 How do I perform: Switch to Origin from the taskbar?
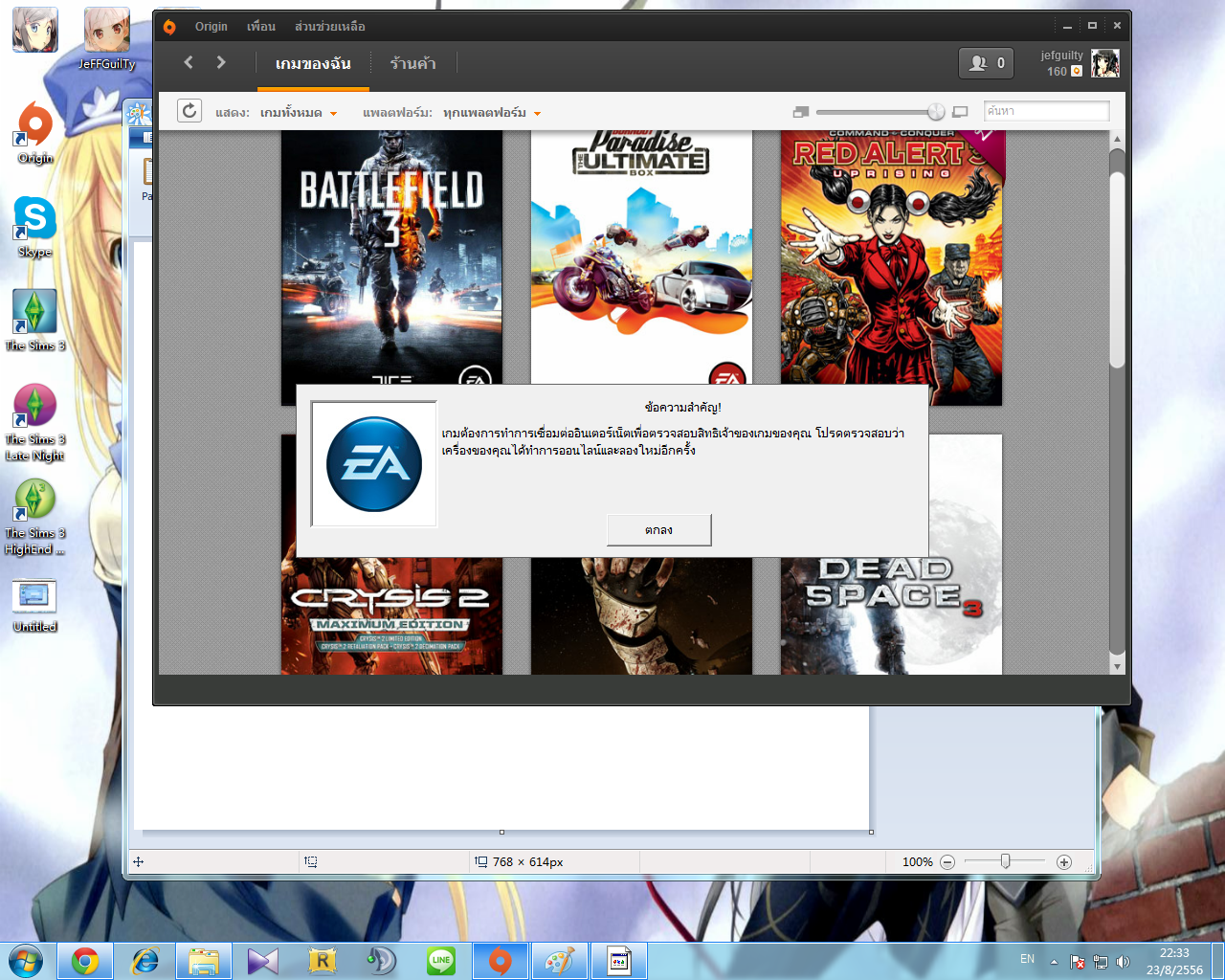501,961
